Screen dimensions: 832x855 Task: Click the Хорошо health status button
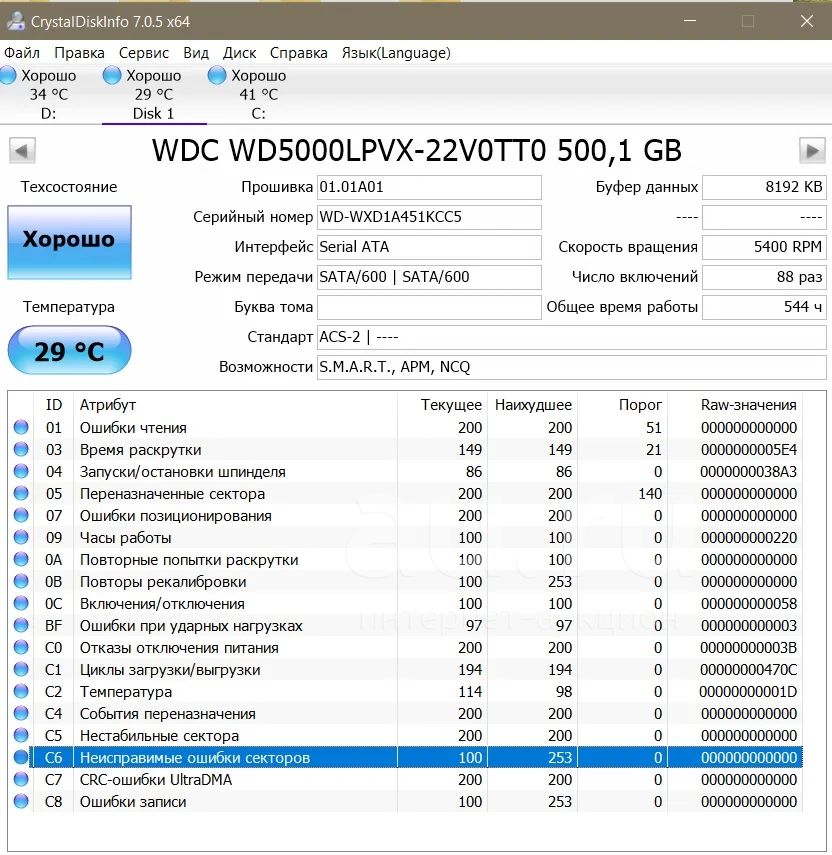(69, 242)
